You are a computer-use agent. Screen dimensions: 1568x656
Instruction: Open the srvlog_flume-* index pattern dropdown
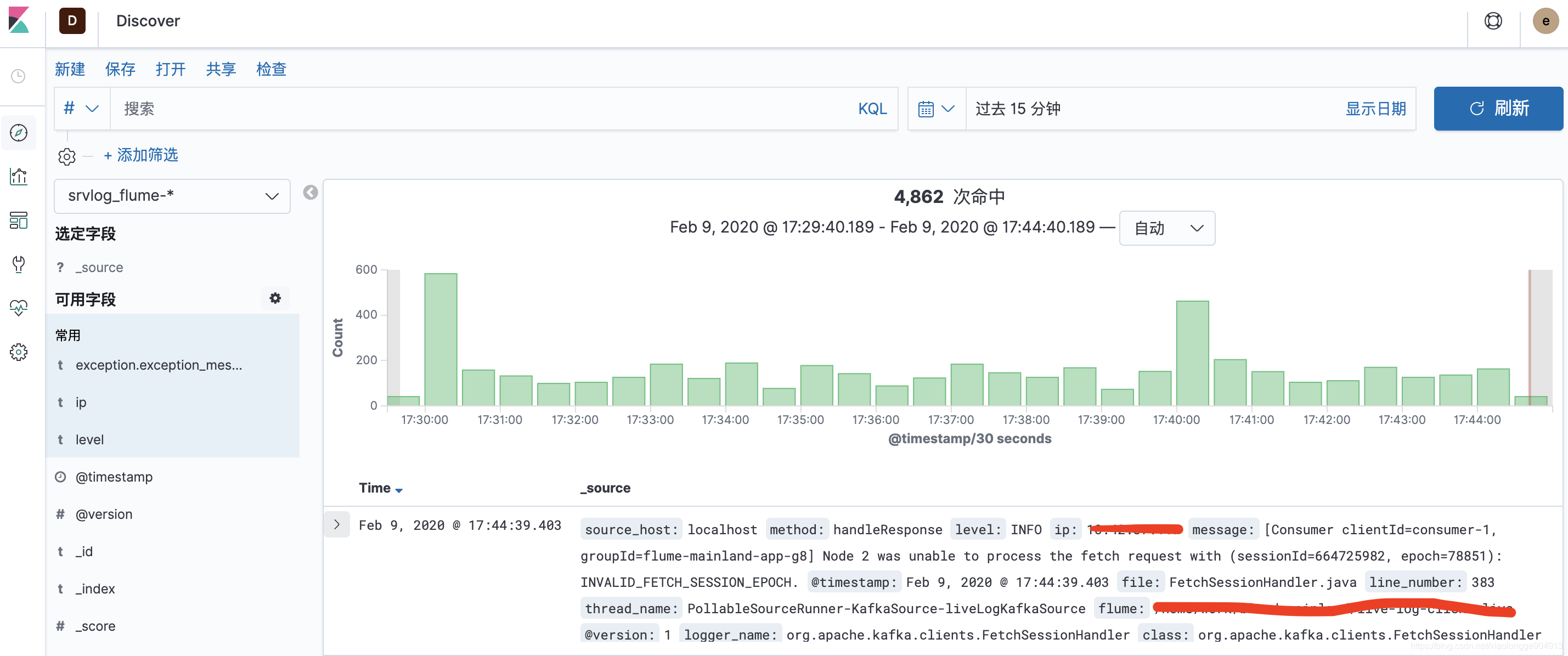pyautogui.click(x=172, y=196)
